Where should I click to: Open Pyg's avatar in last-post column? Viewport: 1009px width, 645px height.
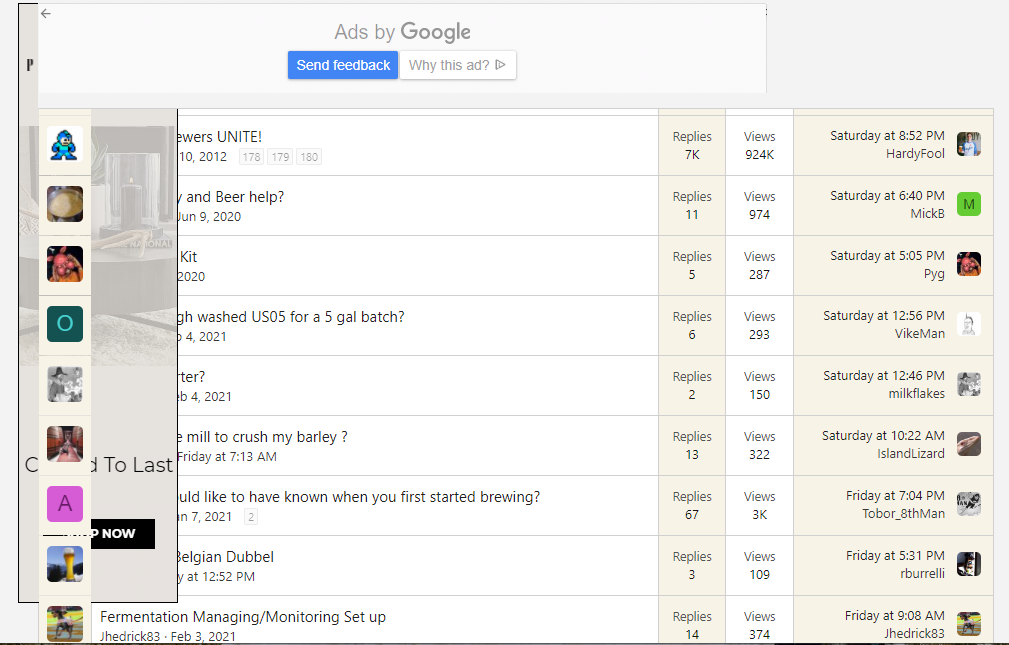(968, 264)
